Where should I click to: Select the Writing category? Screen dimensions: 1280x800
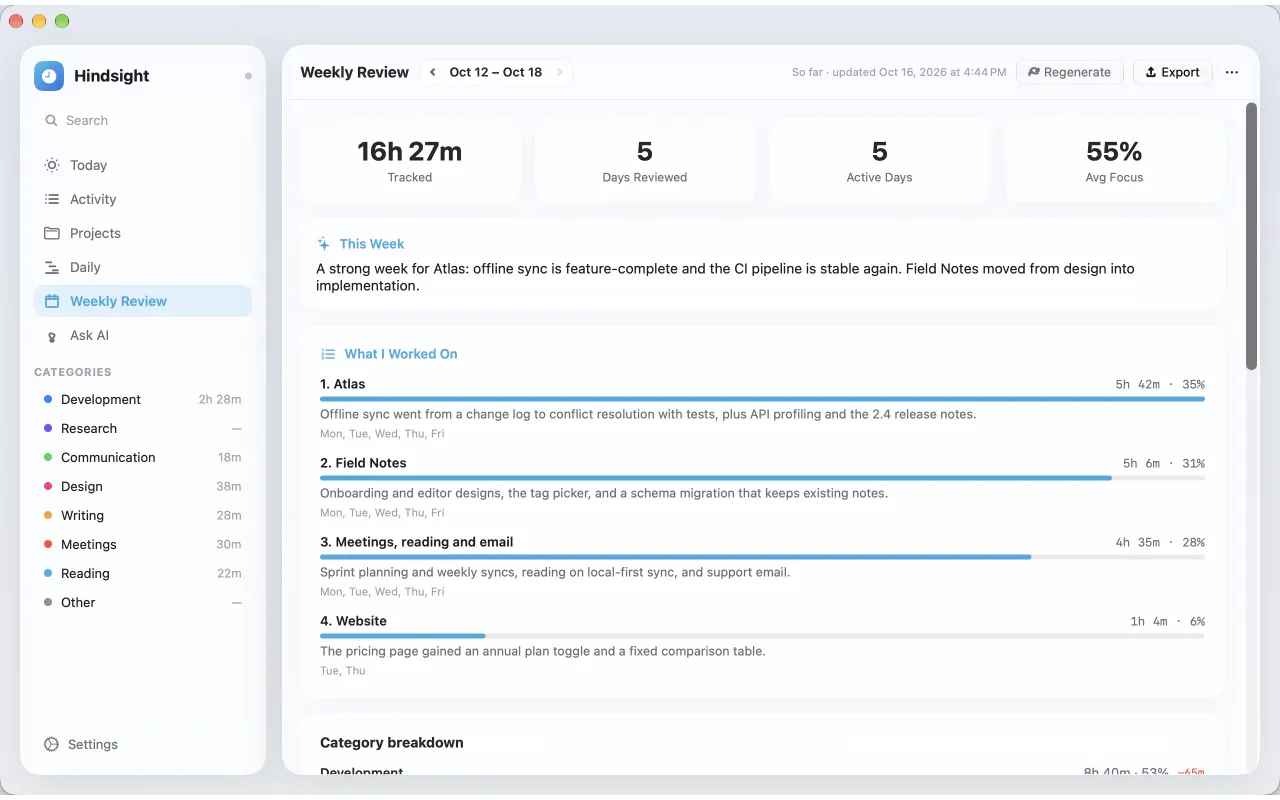143,515
